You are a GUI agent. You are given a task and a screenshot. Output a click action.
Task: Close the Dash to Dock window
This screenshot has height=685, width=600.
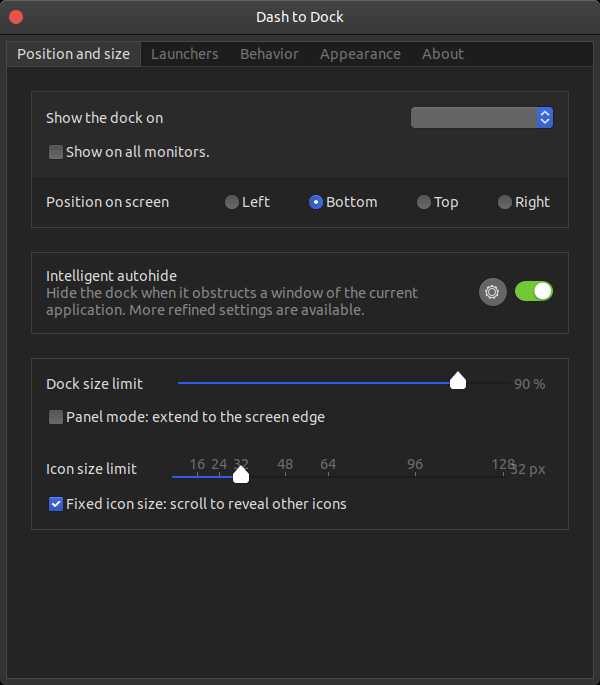pos(16,17)
